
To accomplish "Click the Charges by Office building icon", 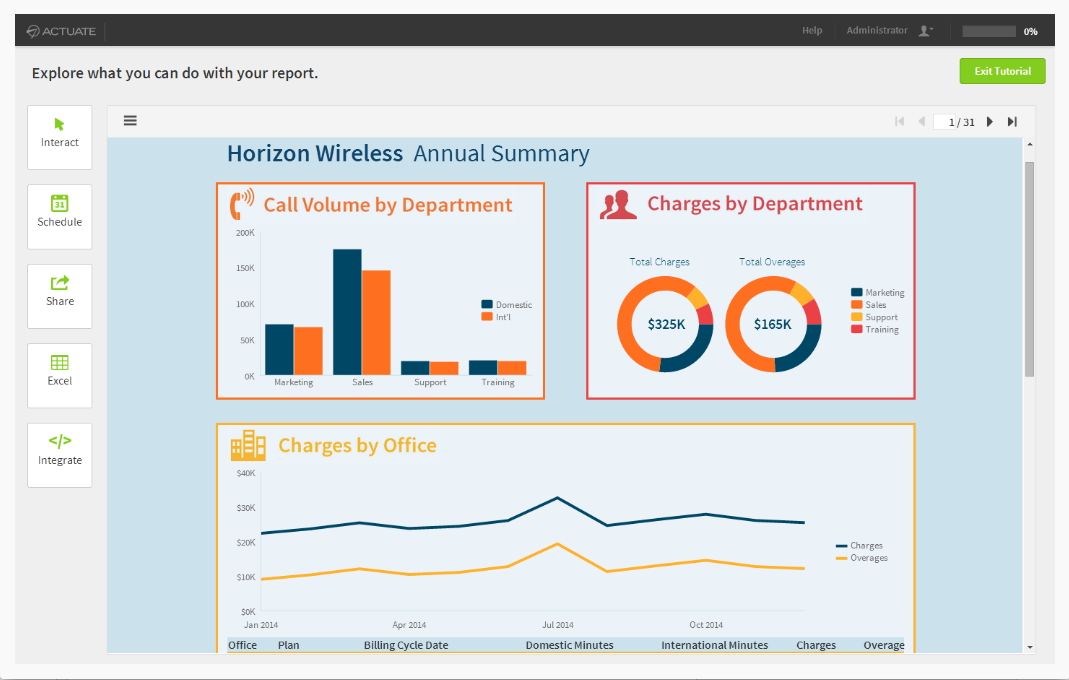I will [x=248, y=445].
